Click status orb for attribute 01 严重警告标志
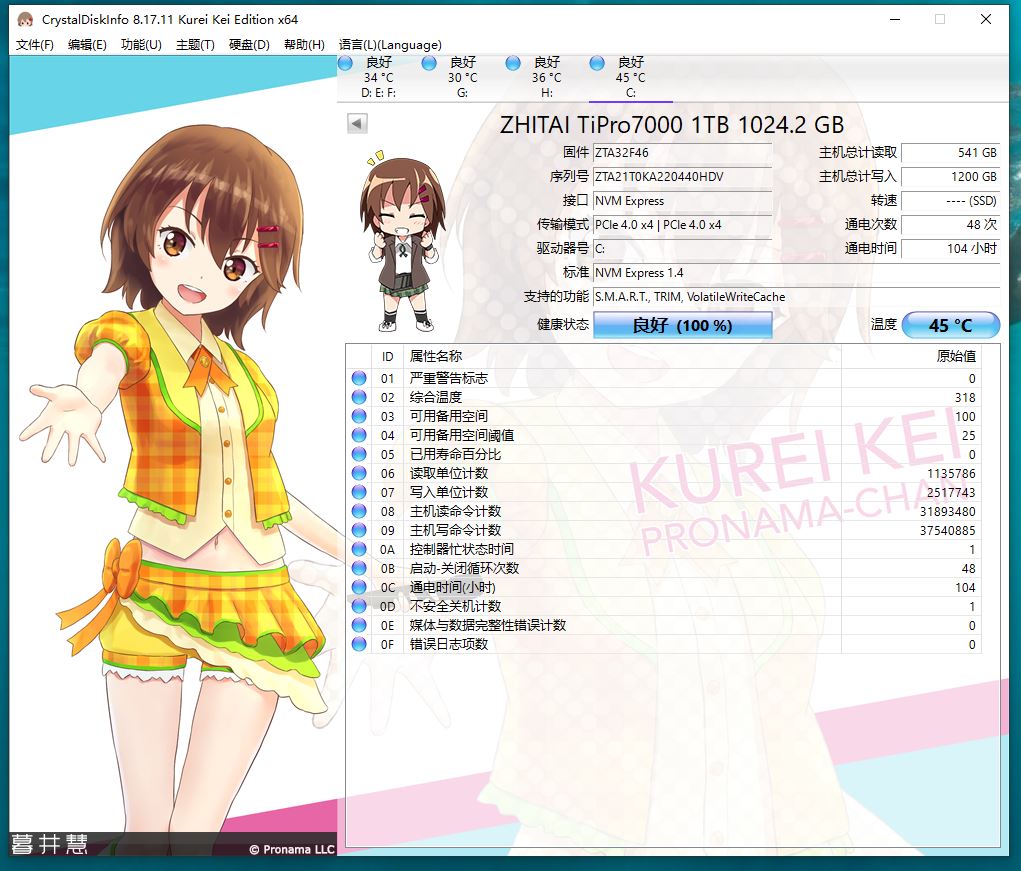The height and width of the screenshot is (871, 1021). coord(359,378)
